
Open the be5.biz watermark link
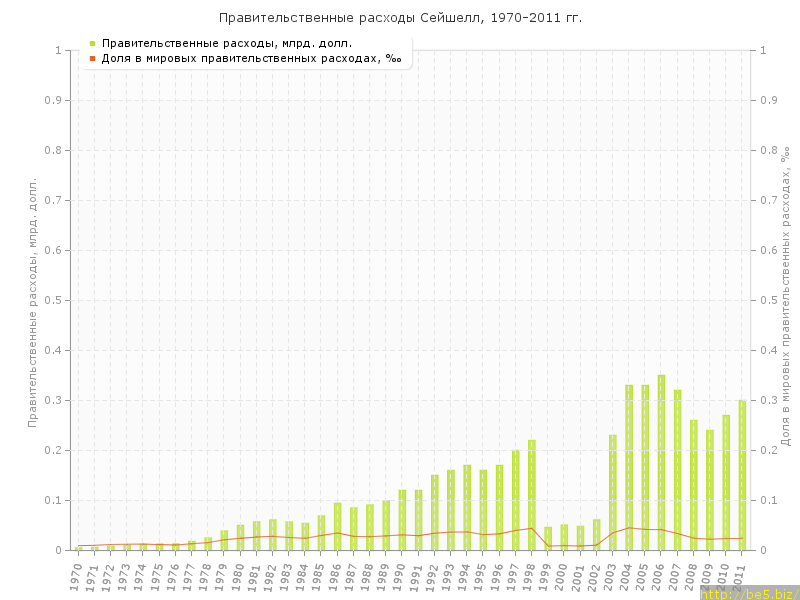click(x=749, y=593)
